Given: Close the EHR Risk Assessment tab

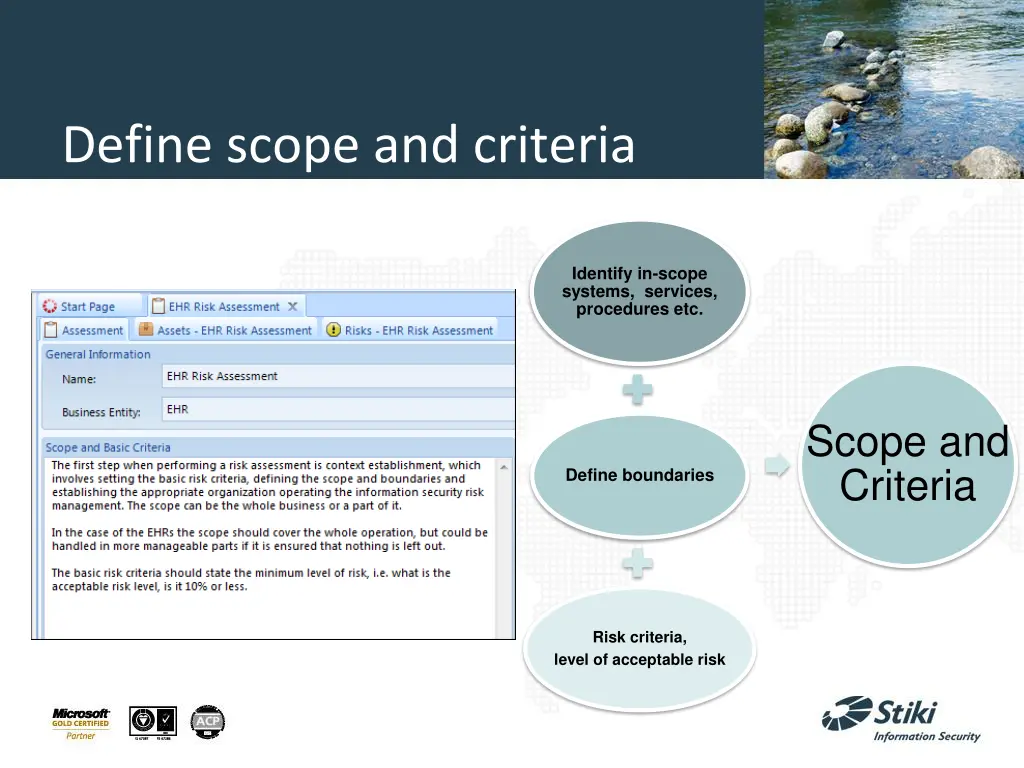Looking at the screenshot, I should coord(293,307).
